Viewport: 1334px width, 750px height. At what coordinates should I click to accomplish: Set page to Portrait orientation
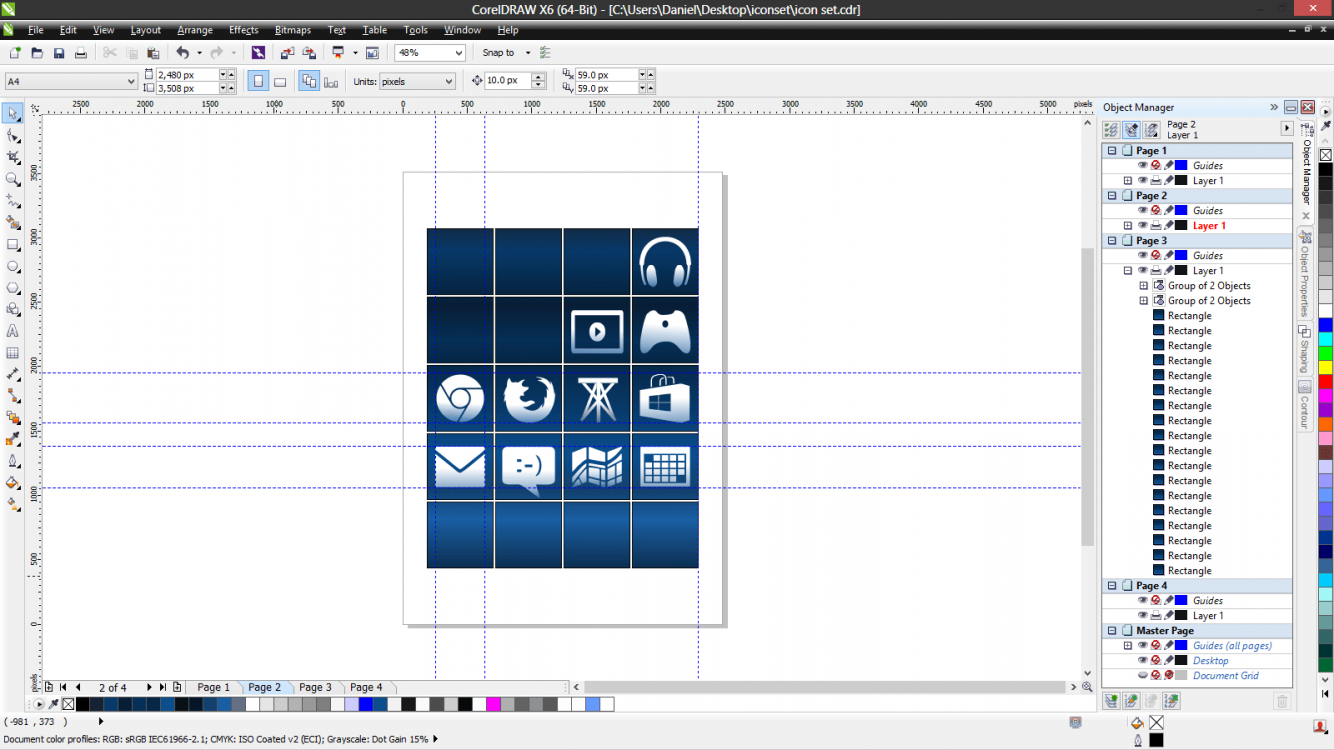[258, 81]
